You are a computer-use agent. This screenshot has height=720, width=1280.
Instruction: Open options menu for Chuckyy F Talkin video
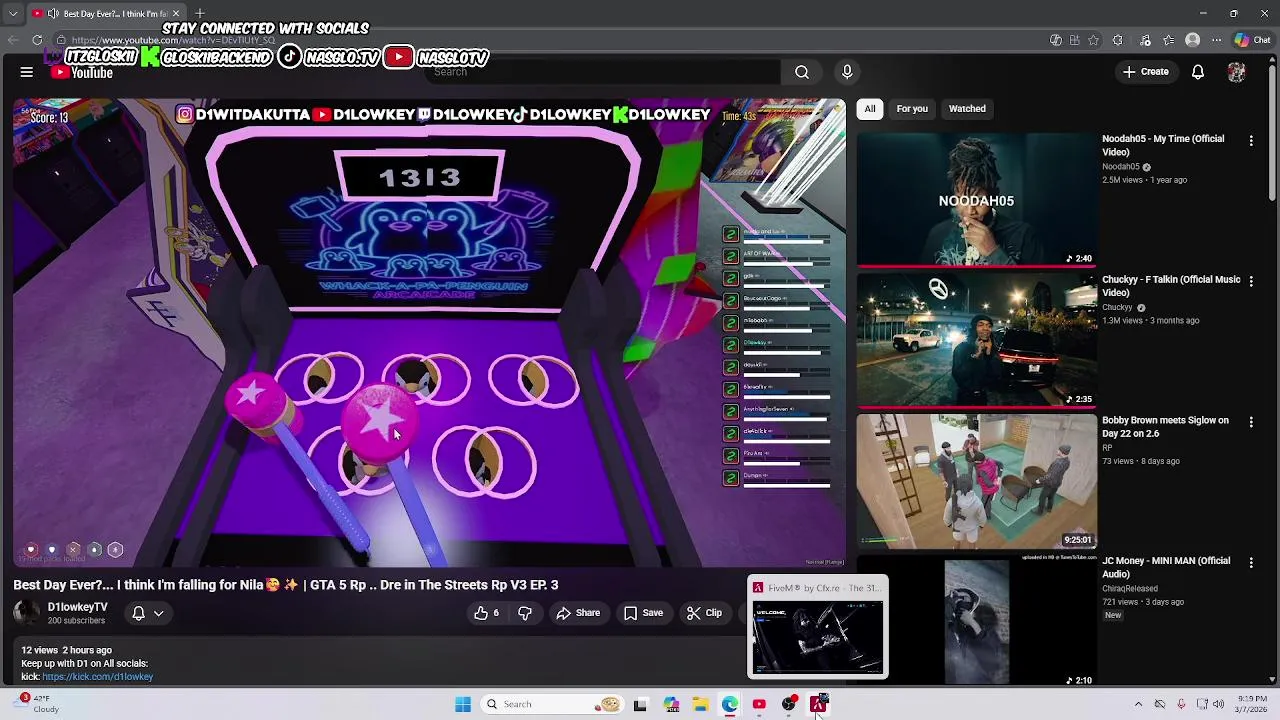click(1251, 282)
